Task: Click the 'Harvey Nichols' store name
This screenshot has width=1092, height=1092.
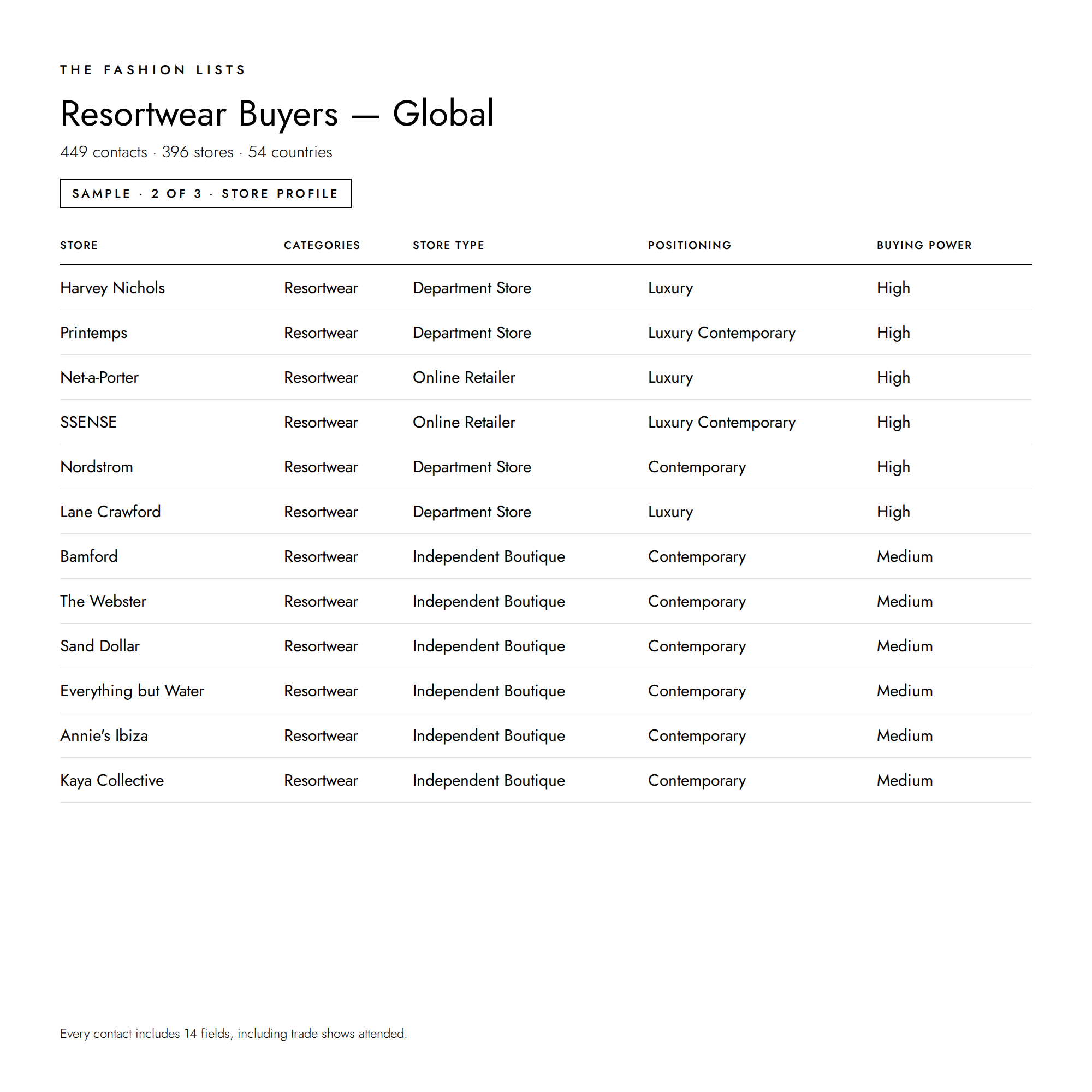Action: (112, 288)
